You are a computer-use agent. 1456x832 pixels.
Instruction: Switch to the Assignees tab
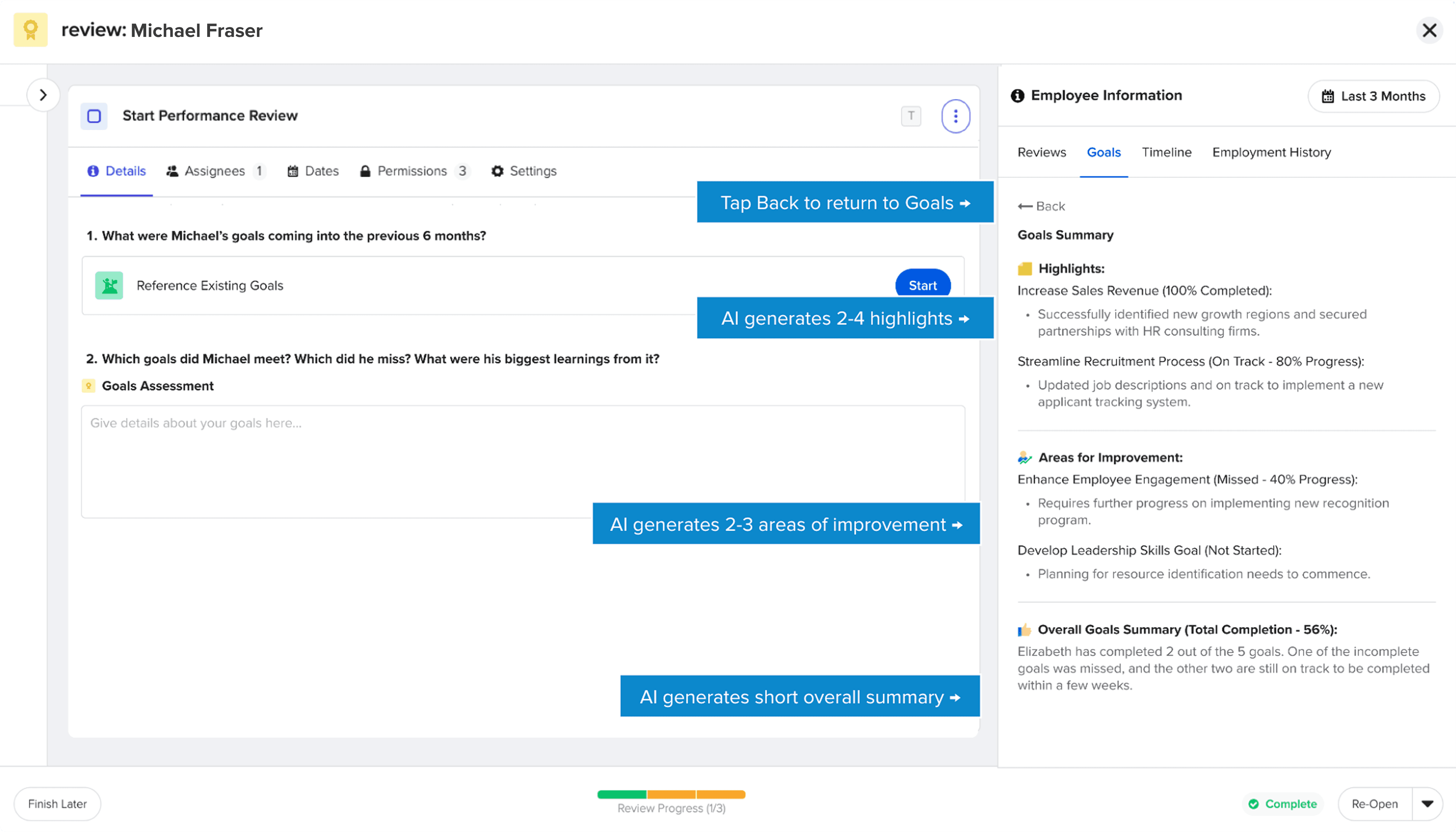214,171
